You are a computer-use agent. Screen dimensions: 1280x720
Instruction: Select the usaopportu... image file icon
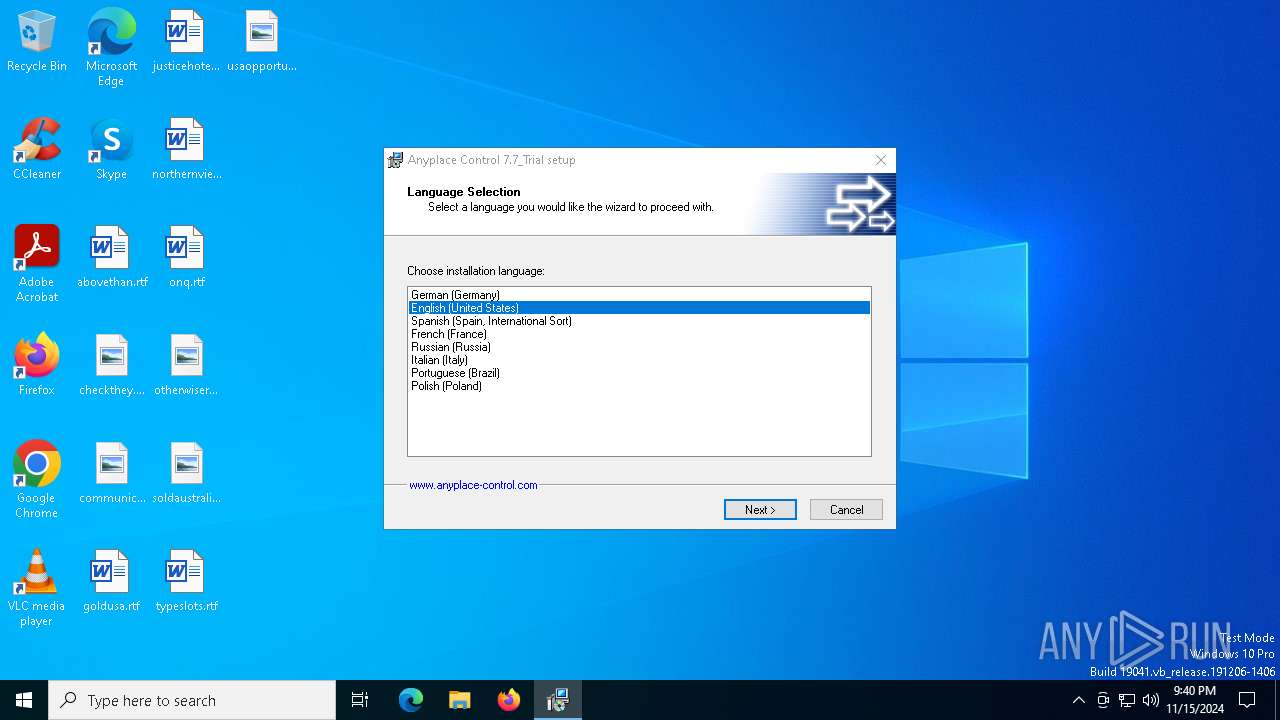[x=261, y=42]
